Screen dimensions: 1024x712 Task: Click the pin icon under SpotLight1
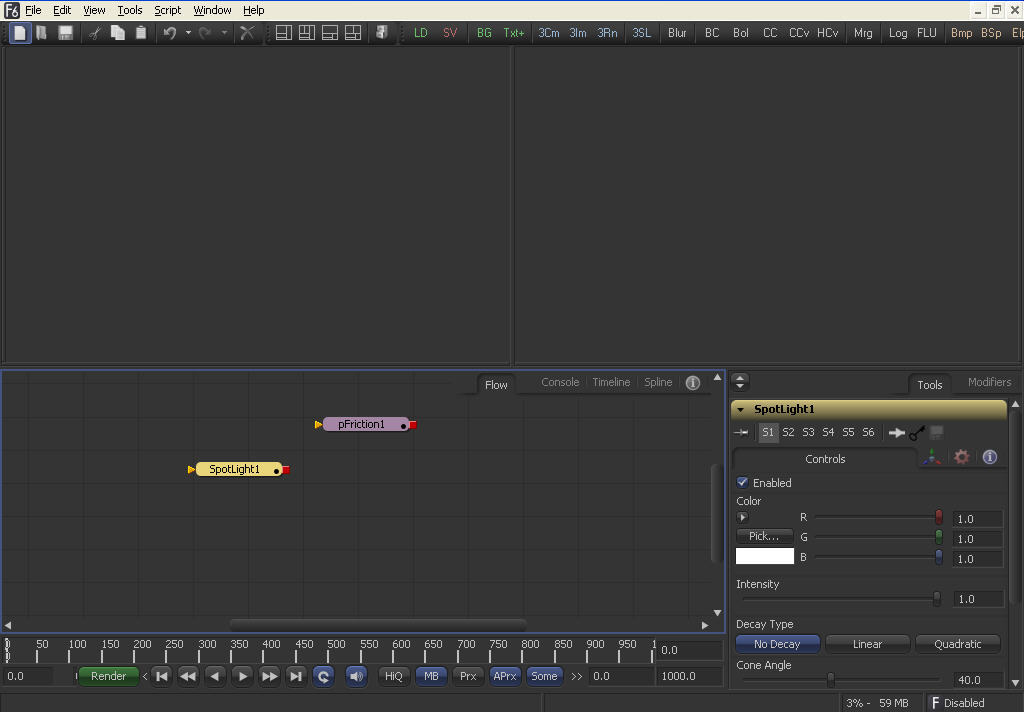point(741,433)
